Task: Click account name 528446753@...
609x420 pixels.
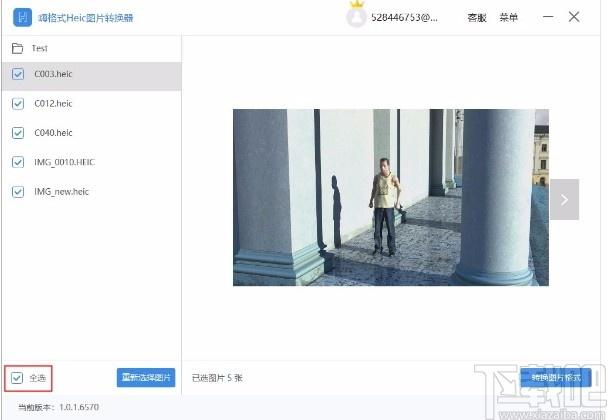Action: coord(404,17)
